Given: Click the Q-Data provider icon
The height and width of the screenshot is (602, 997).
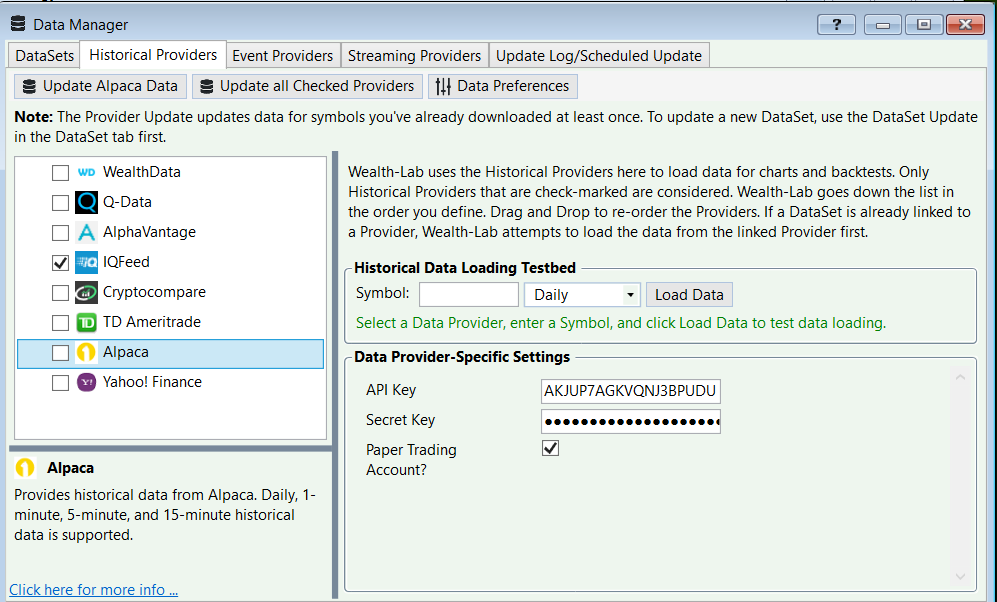Looking at the screenshot, I should (86, 202).
